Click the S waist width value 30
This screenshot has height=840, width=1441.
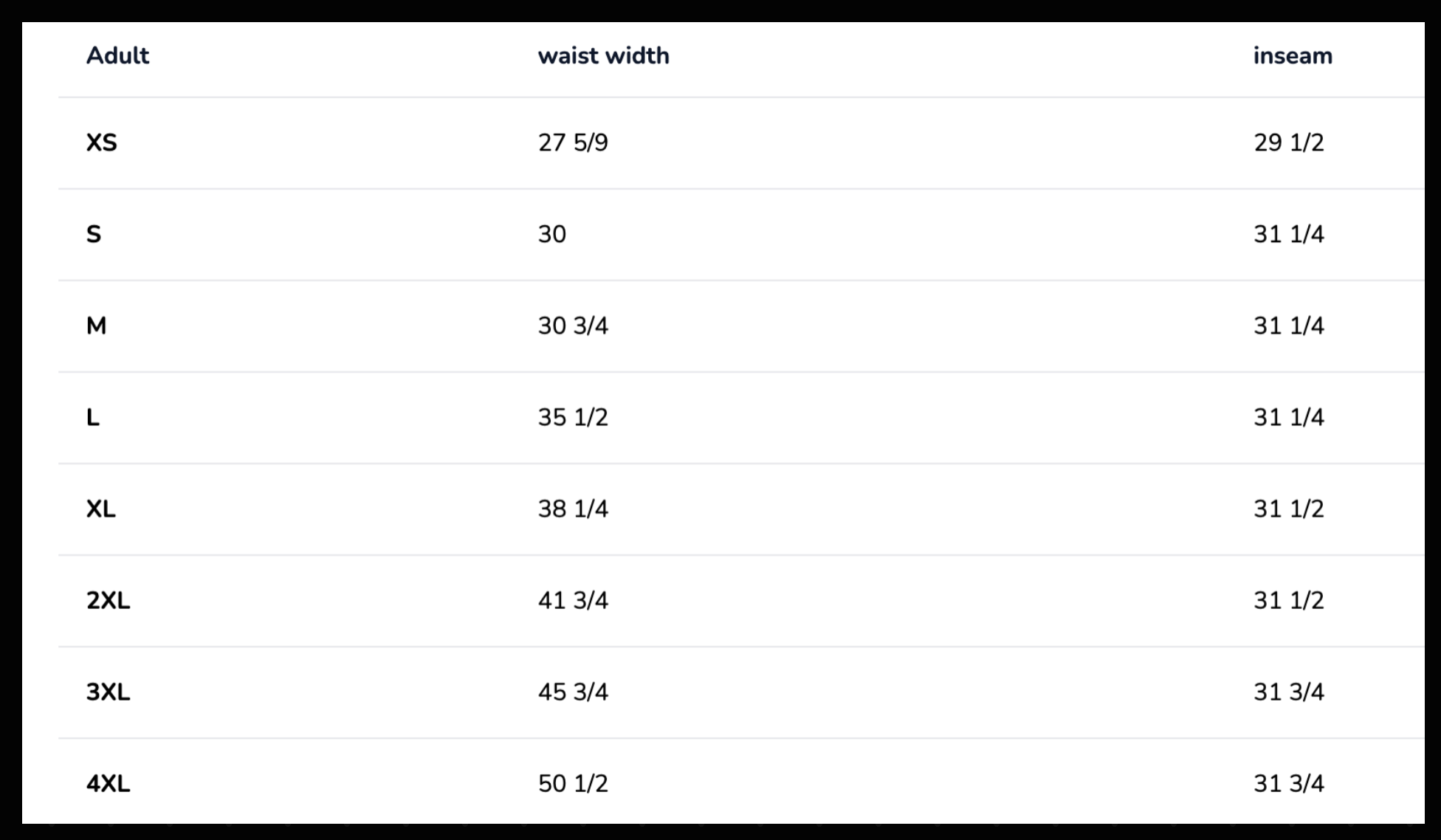(552, 234)
